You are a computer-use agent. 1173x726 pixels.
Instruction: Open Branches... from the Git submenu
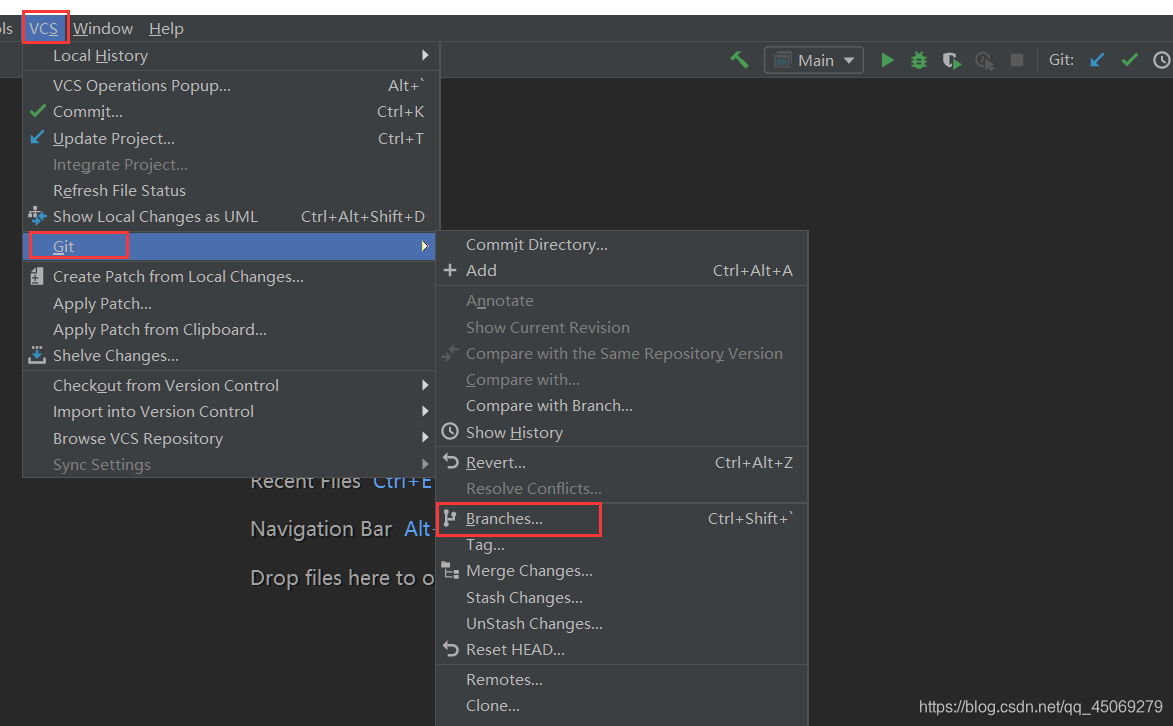point(622,518)
